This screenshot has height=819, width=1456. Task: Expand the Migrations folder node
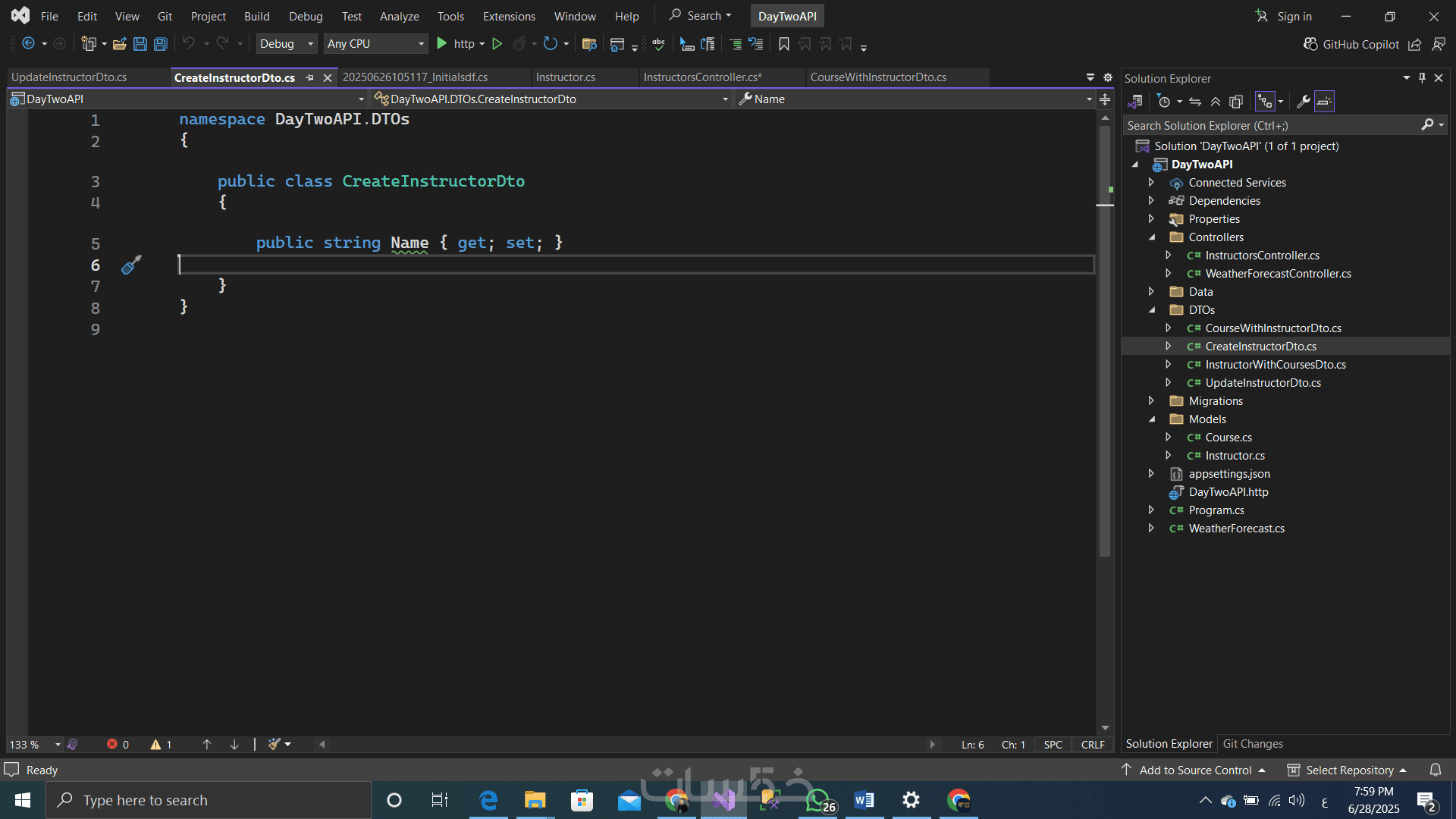[x=1152, y=401]
